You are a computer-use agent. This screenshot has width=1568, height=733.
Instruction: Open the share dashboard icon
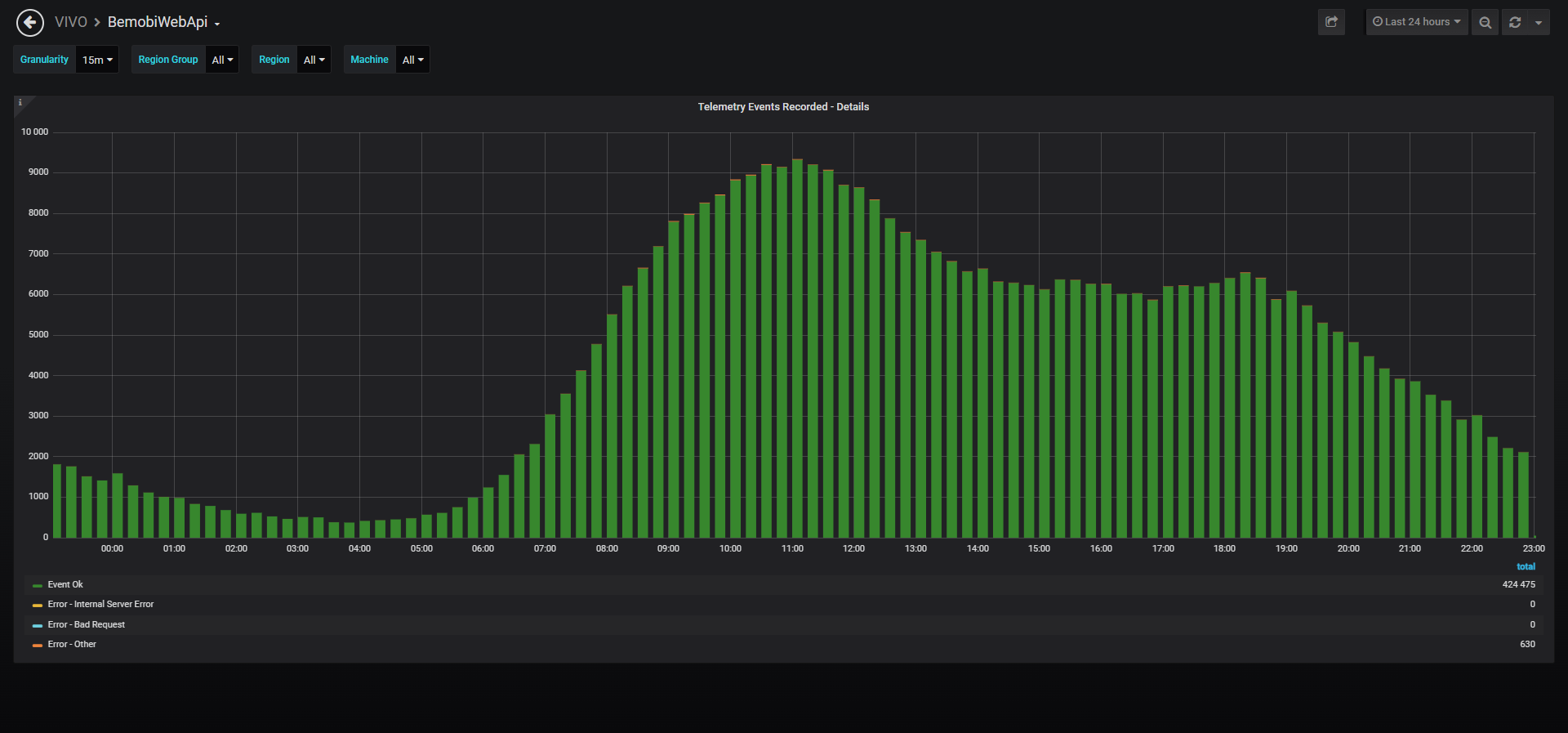tap(1331, 22)
